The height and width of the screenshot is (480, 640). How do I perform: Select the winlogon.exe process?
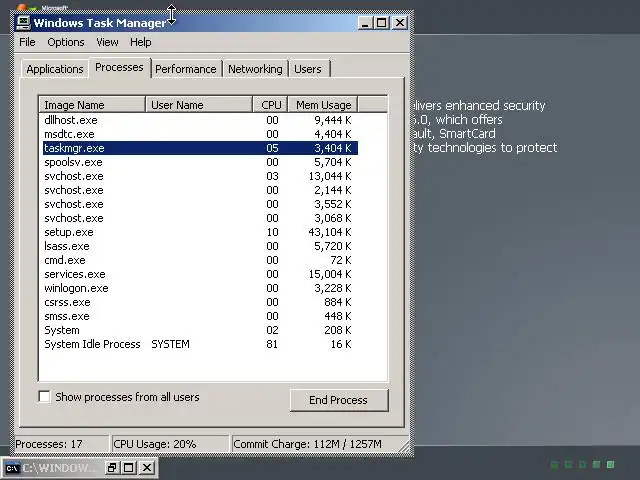tap(200, 288)
